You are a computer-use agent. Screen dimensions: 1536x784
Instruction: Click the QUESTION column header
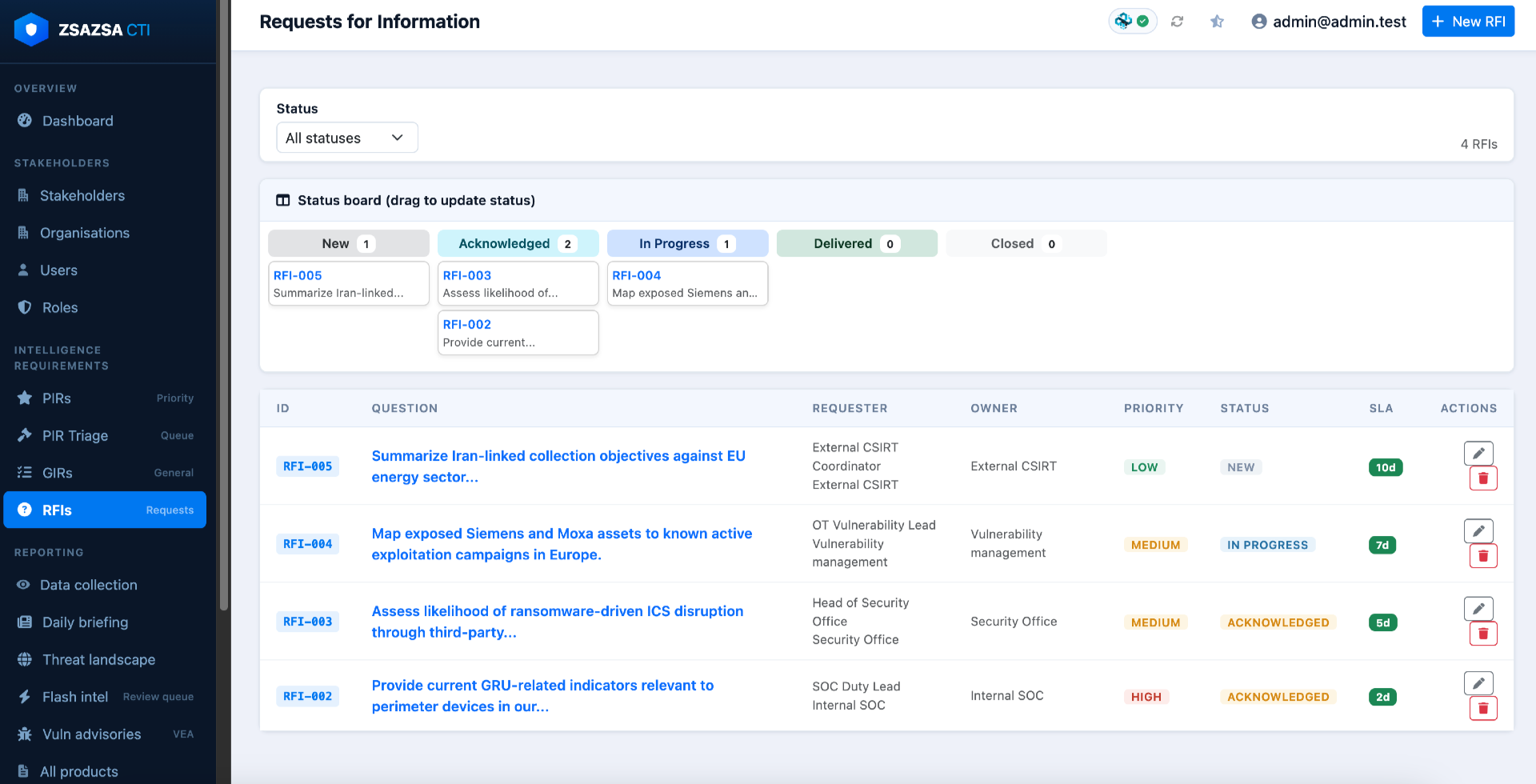point(404,408)
